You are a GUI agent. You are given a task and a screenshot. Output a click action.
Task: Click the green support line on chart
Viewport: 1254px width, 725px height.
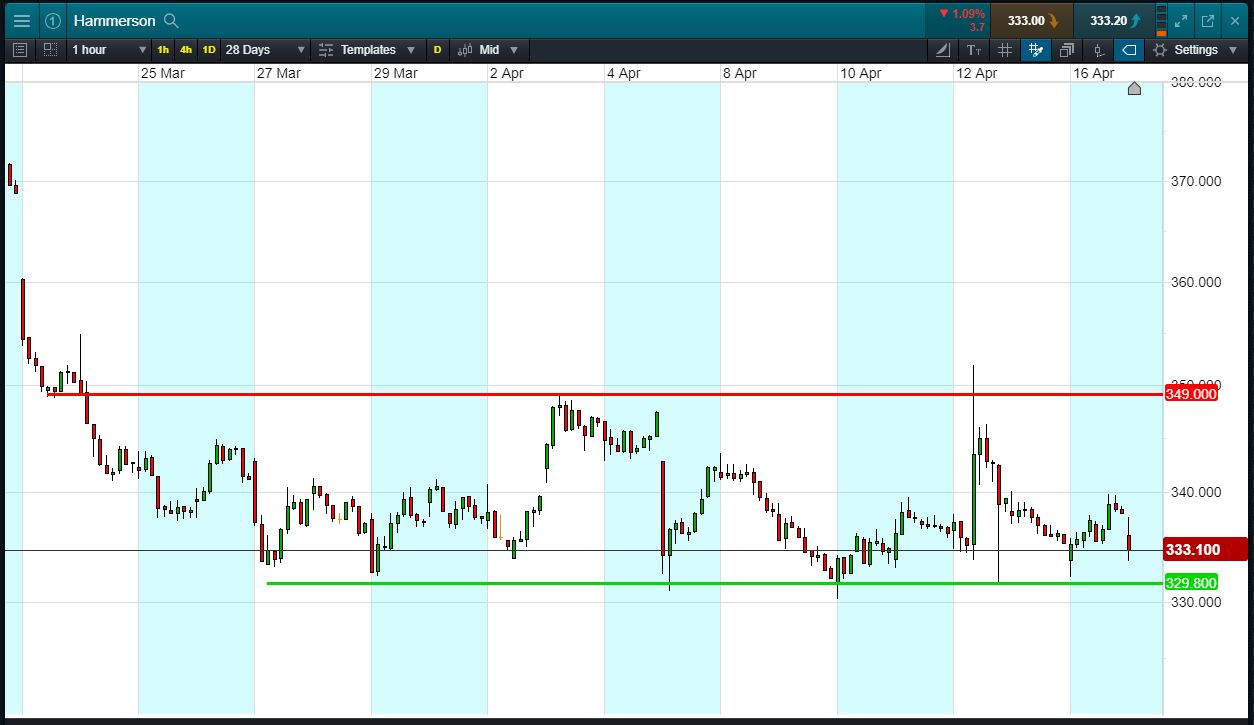point(715,583)
